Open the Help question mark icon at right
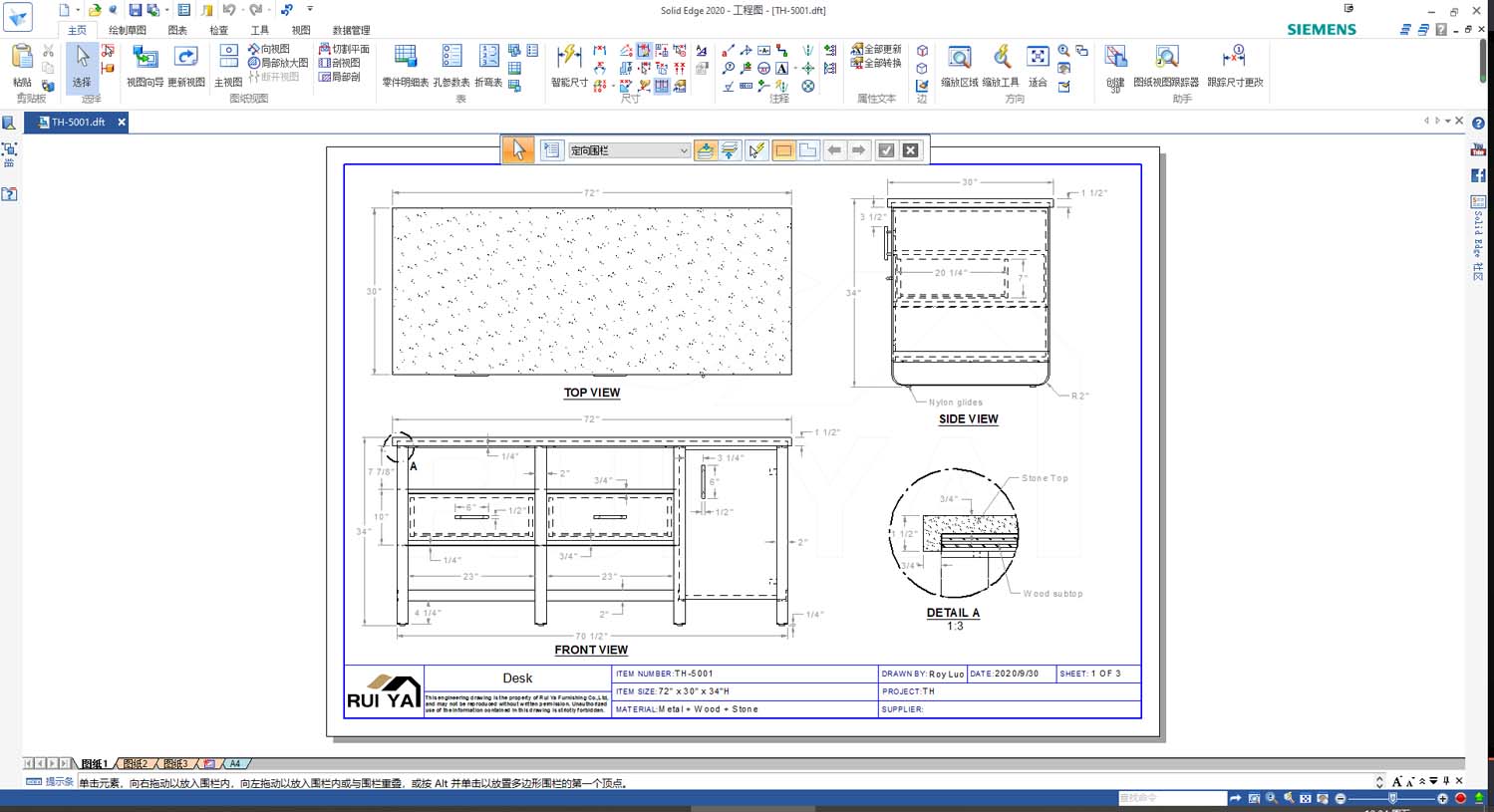 pos(1478,124)
